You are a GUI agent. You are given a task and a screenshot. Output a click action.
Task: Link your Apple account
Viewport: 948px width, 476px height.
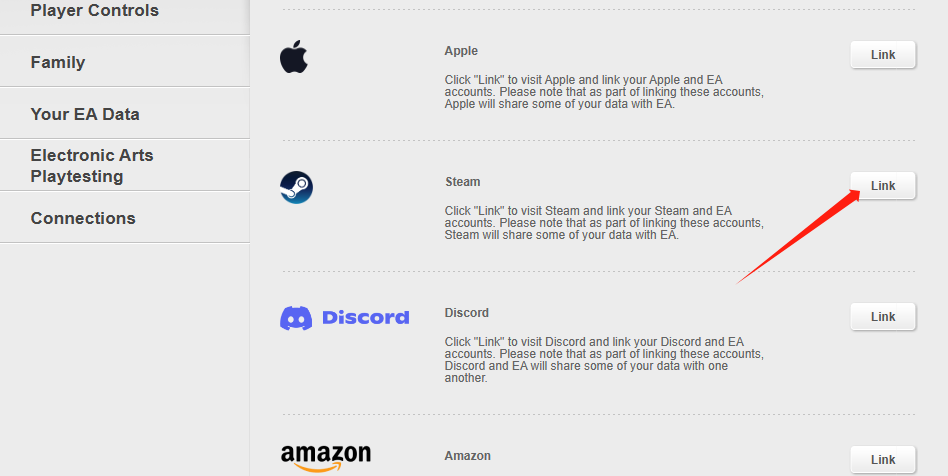(883, 54)
